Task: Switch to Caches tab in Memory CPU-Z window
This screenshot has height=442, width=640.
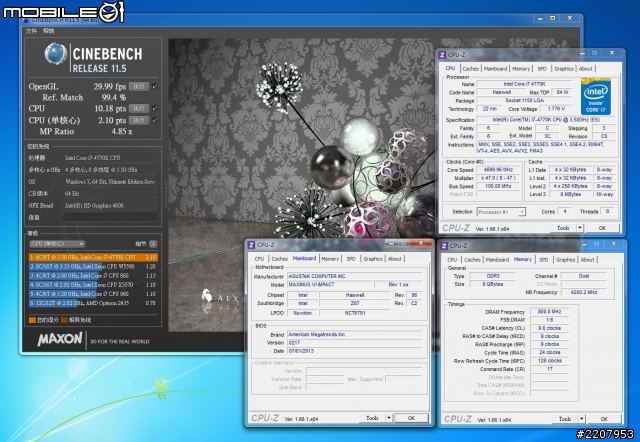Action: point(472,260)
